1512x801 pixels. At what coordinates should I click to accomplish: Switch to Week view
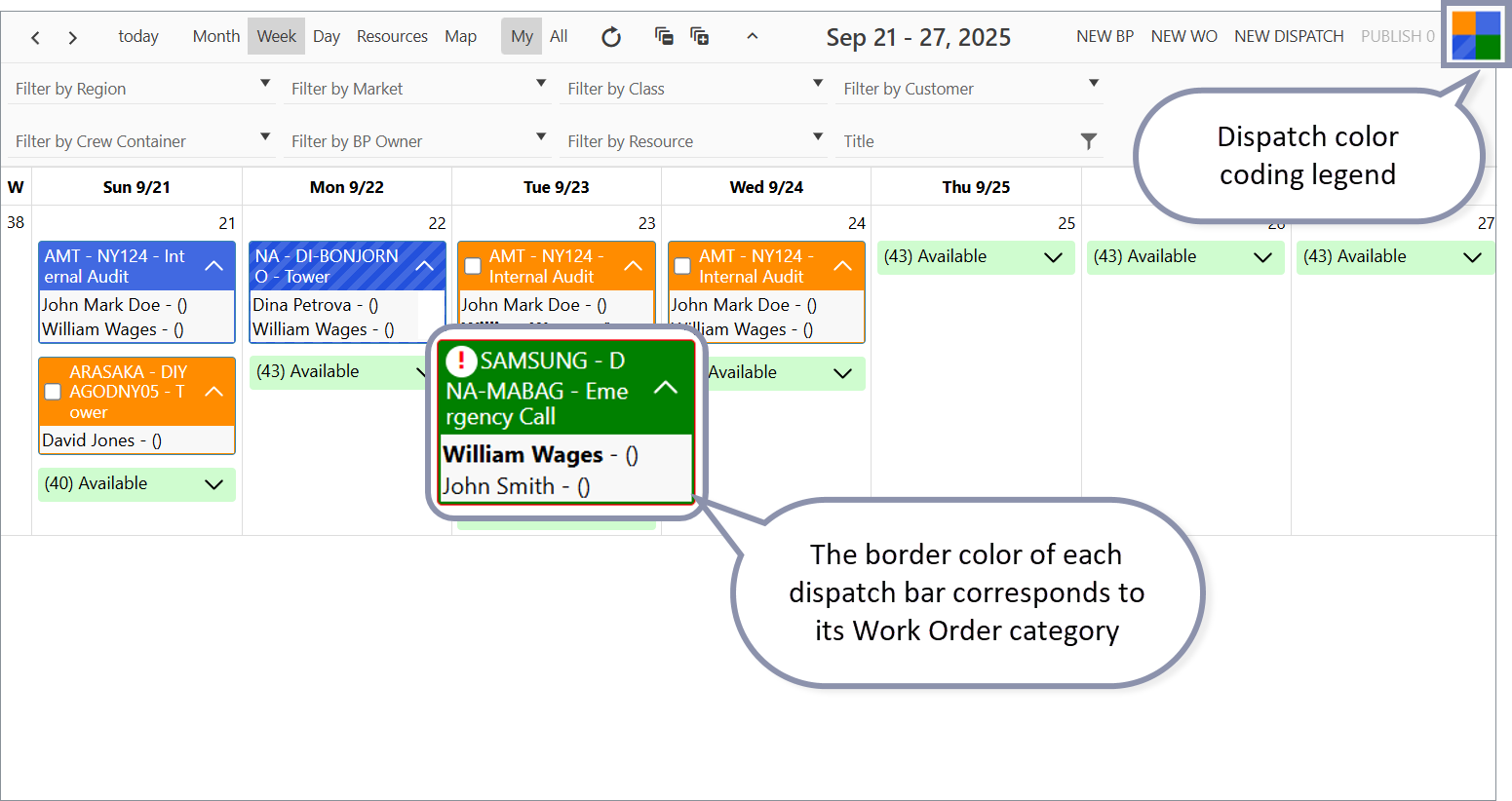coord(277,36)
